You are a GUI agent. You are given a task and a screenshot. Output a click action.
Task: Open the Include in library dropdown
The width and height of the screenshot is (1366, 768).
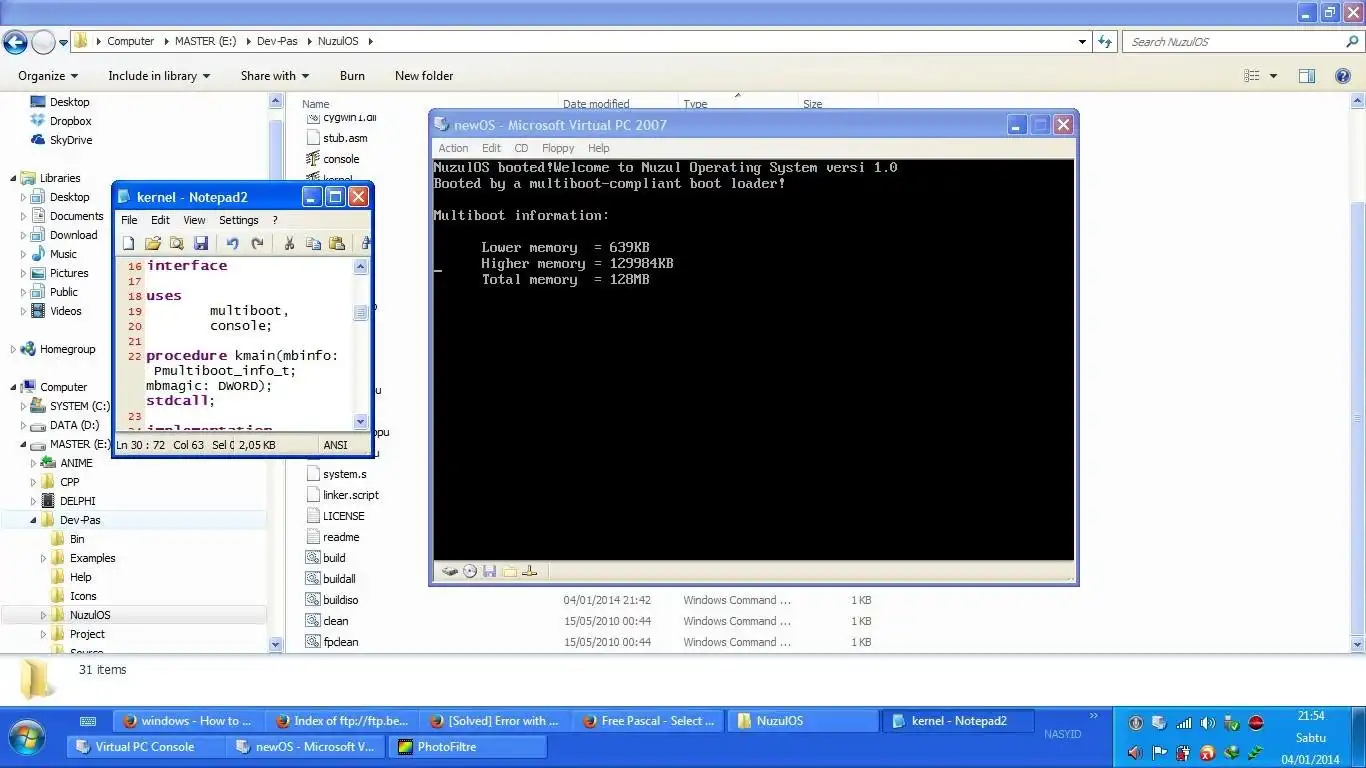[159, 76]
